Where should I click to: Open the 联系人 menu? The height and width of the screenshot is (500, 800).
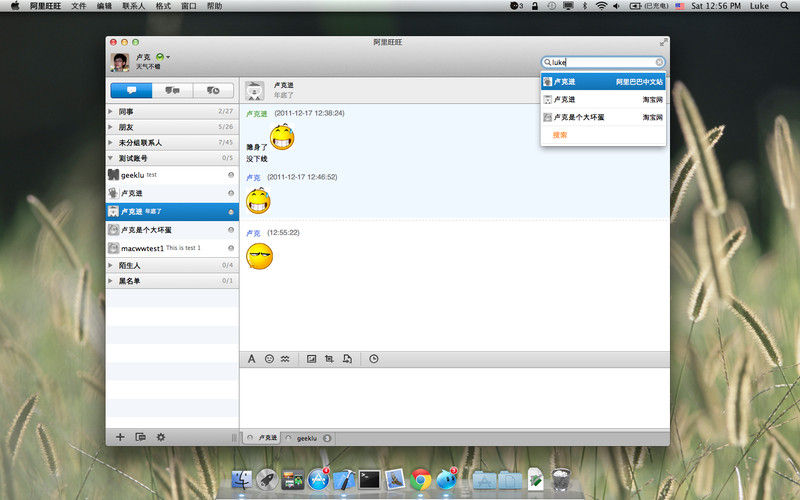click(134, 6)
